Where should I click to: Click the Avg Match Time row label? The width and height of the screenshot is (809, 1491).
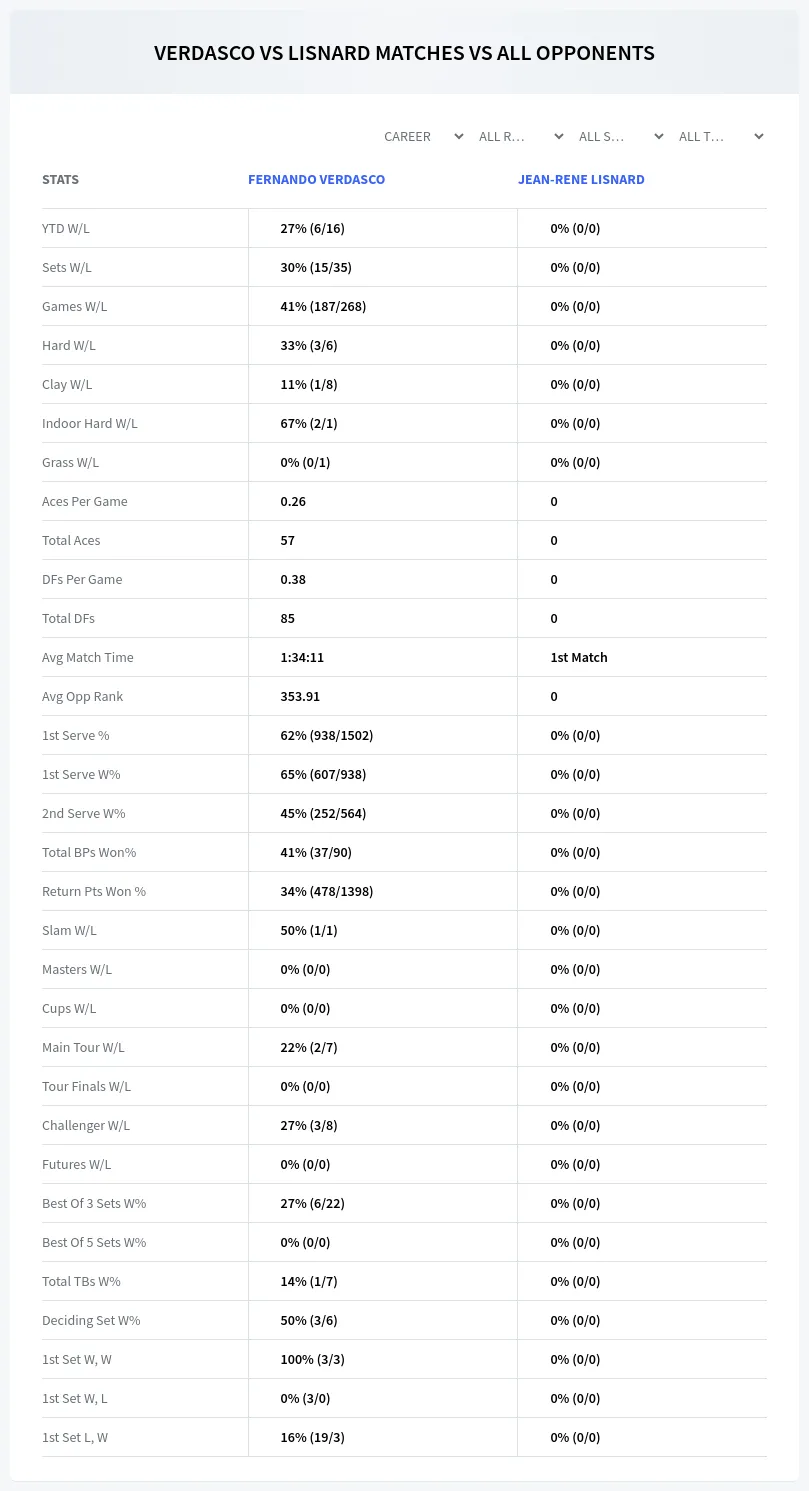tap(88, 657)
